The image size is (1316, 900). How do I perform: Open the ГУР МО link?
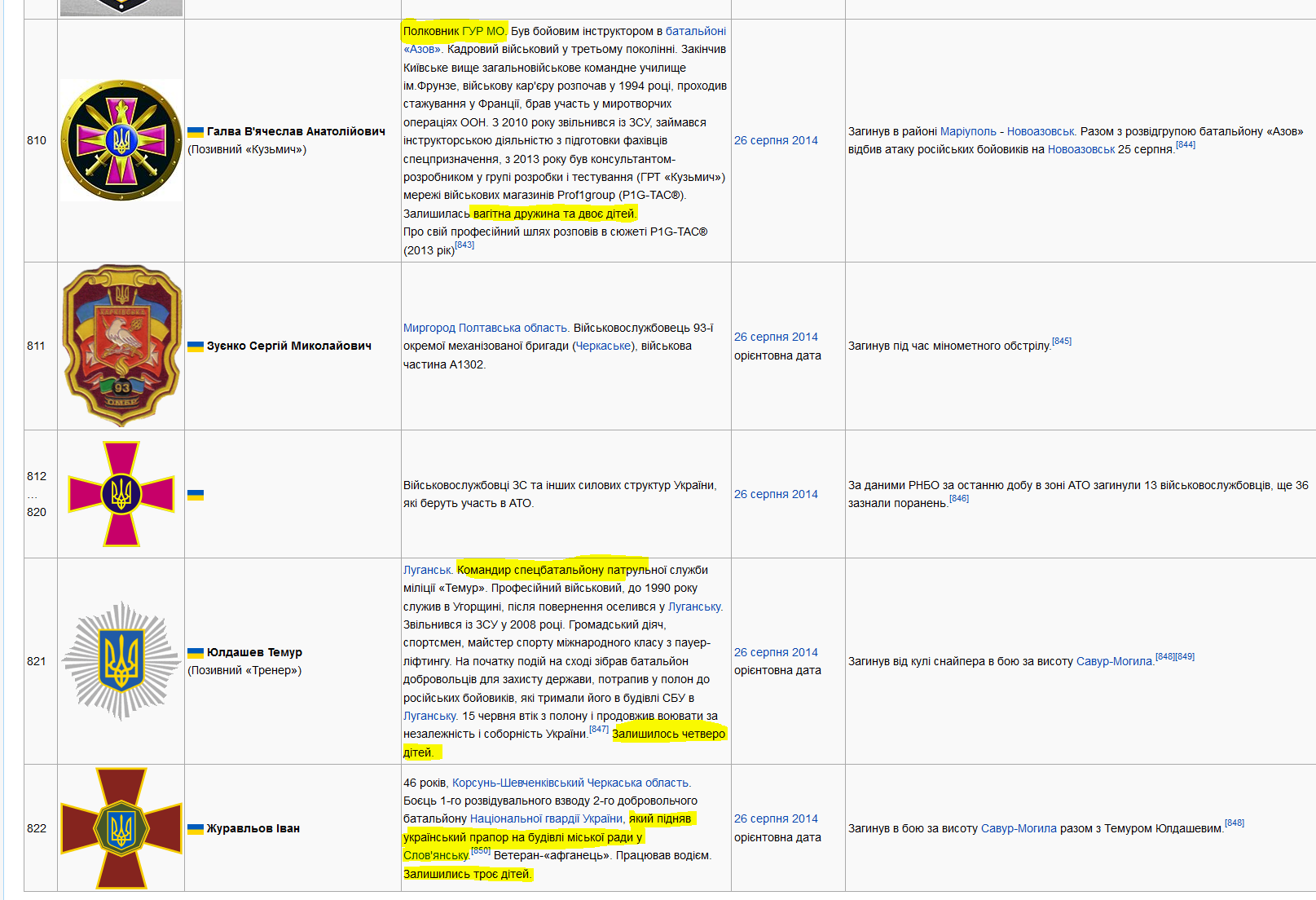[483, 31]
